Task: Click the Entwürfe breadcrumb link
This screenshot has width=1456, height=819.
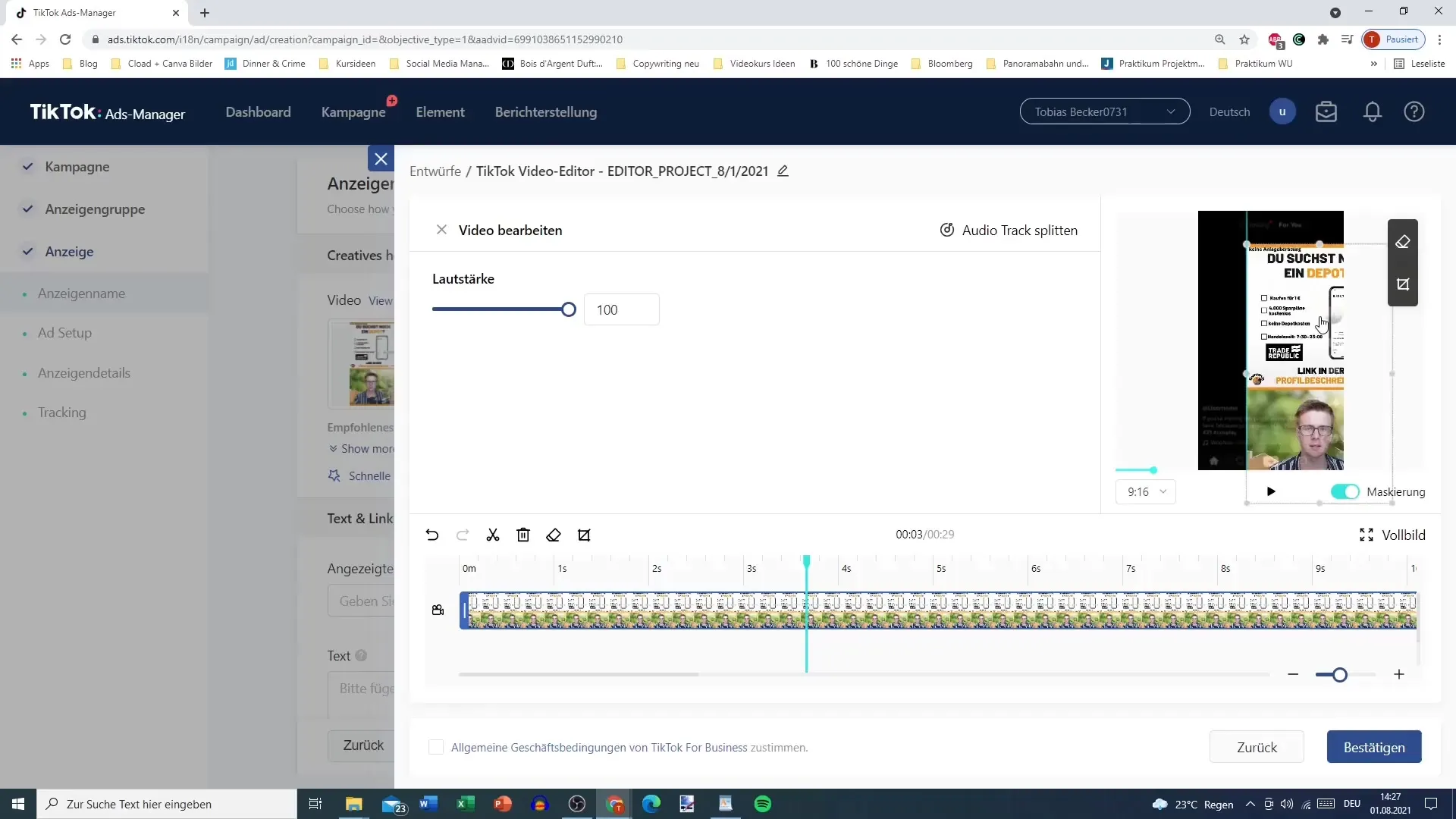Action: tap(435, 171)
